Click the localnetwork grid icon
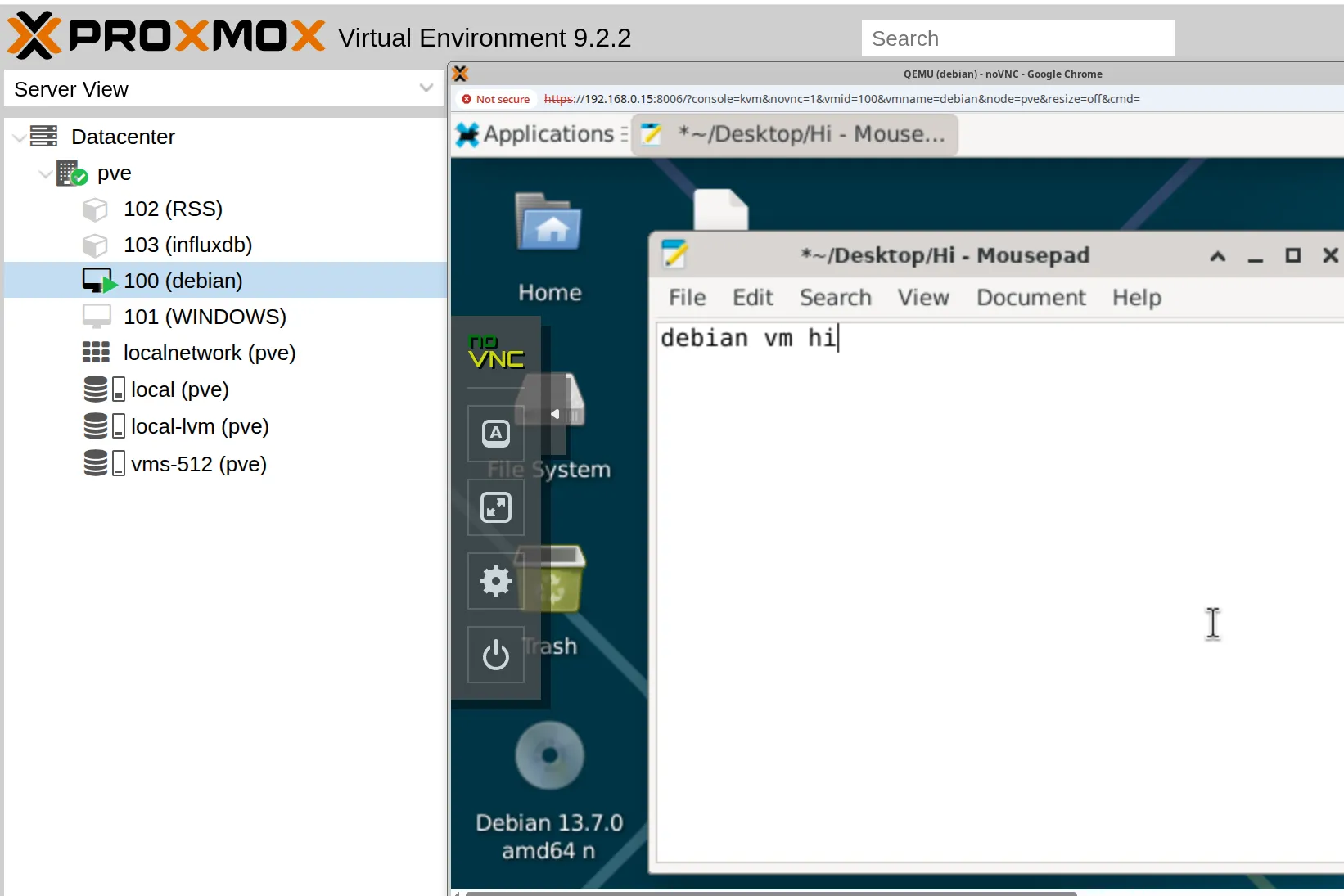 click(96, 353)
